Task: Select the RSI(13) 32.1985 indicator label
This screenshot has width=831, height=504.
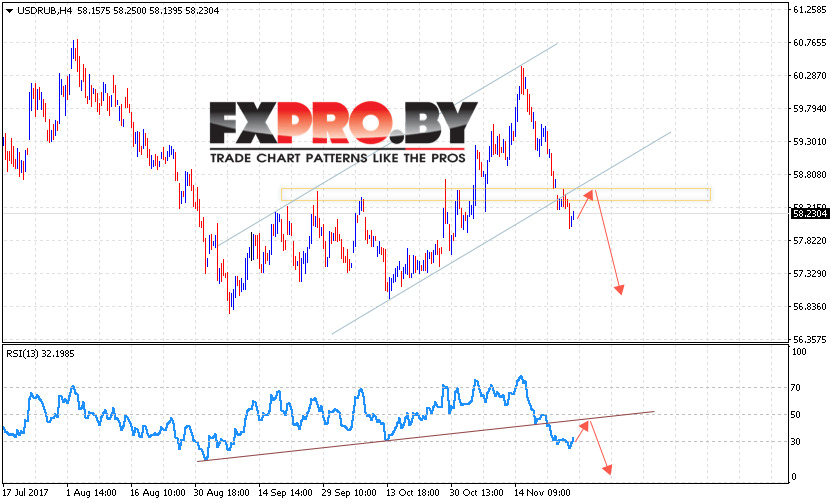Action: click(40, 353)
